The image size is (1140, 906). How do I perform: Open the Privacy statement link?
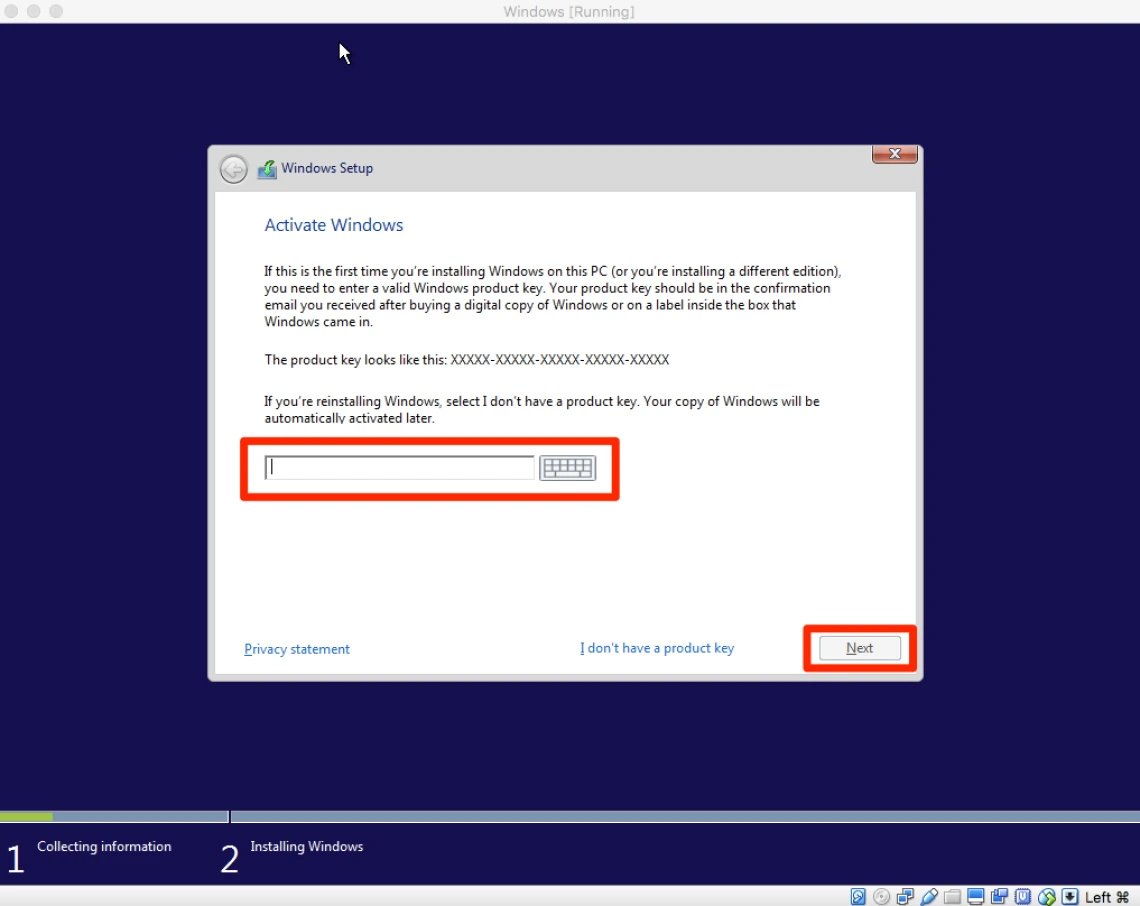297,649
